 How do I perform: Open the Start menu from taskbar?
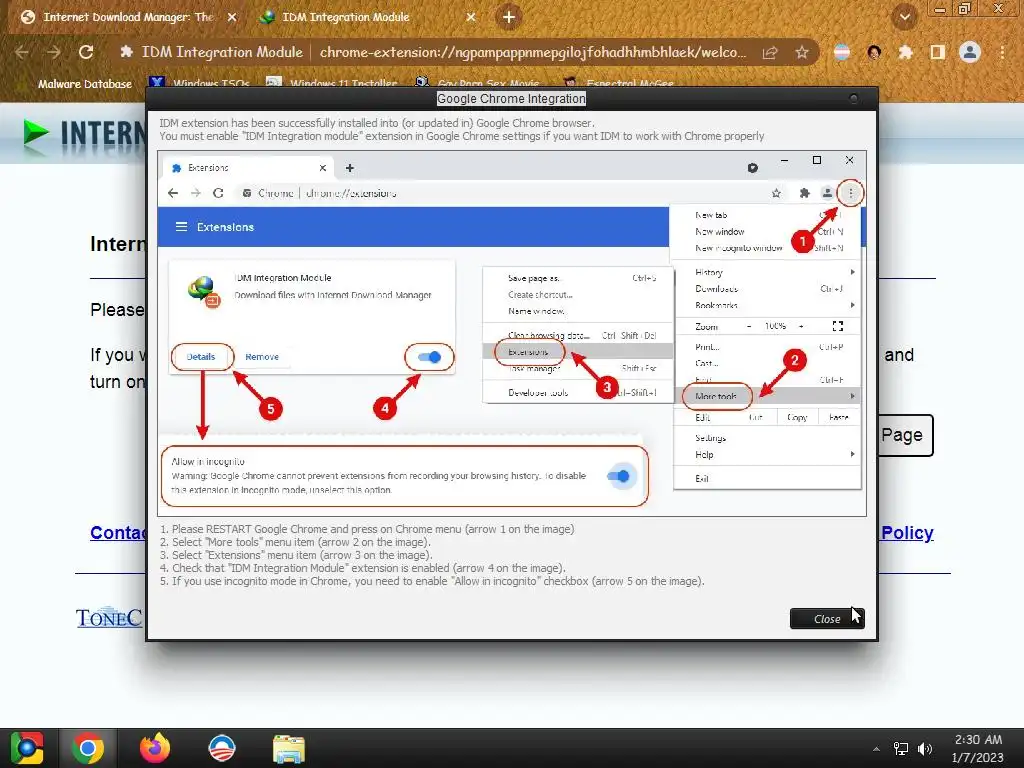[x=26, y=748]
